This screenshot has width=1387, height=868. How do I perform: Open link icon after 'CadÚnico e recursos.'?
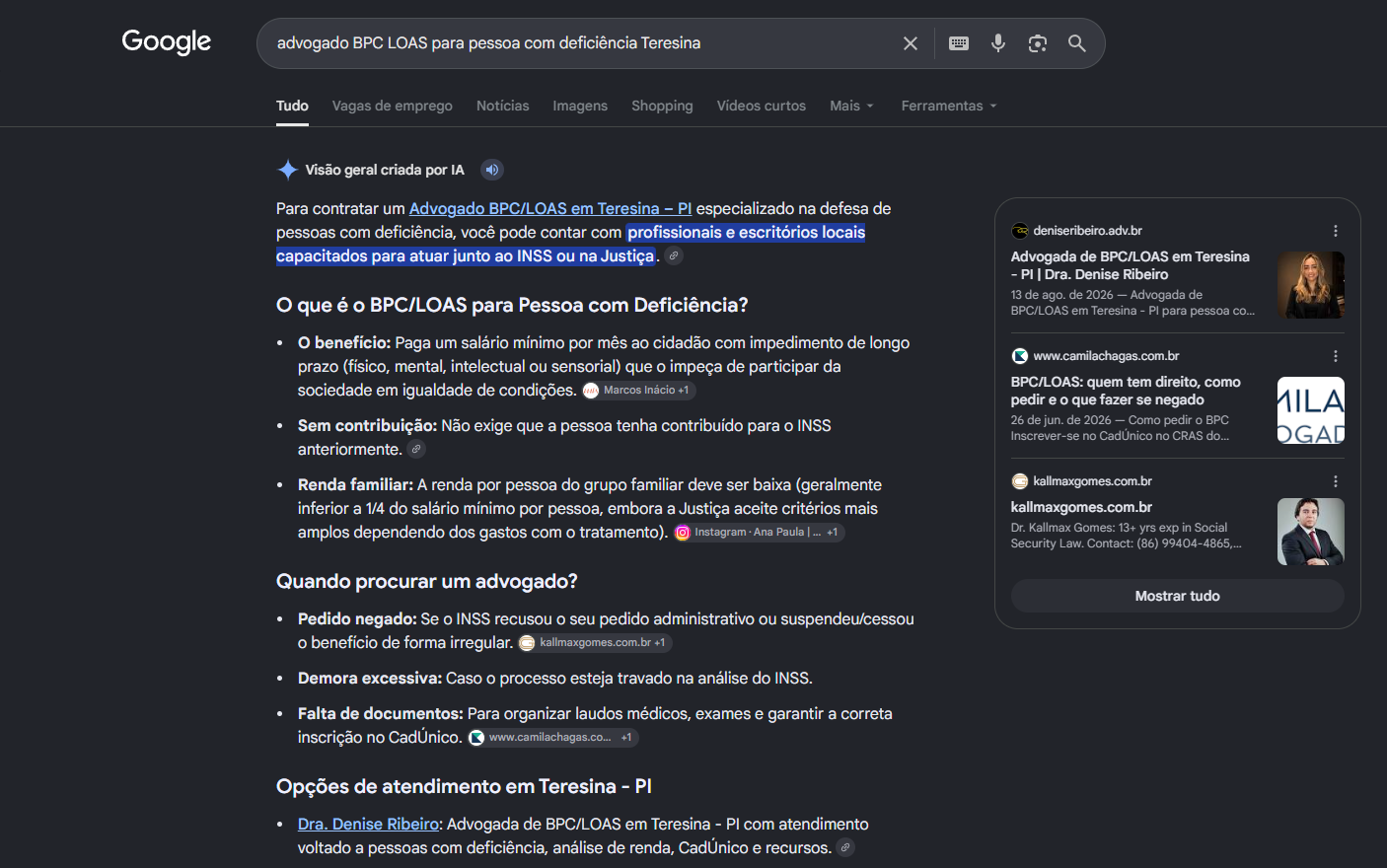point(845,847)
